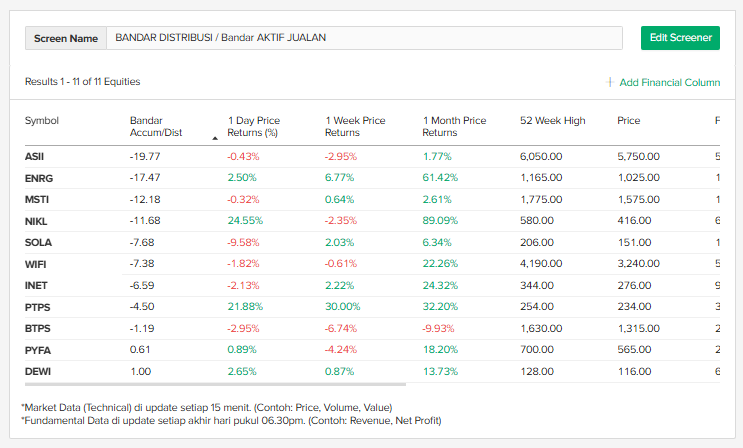Sort by 1 Week Price Returns header
743x448 pixels.
[355, 126]
